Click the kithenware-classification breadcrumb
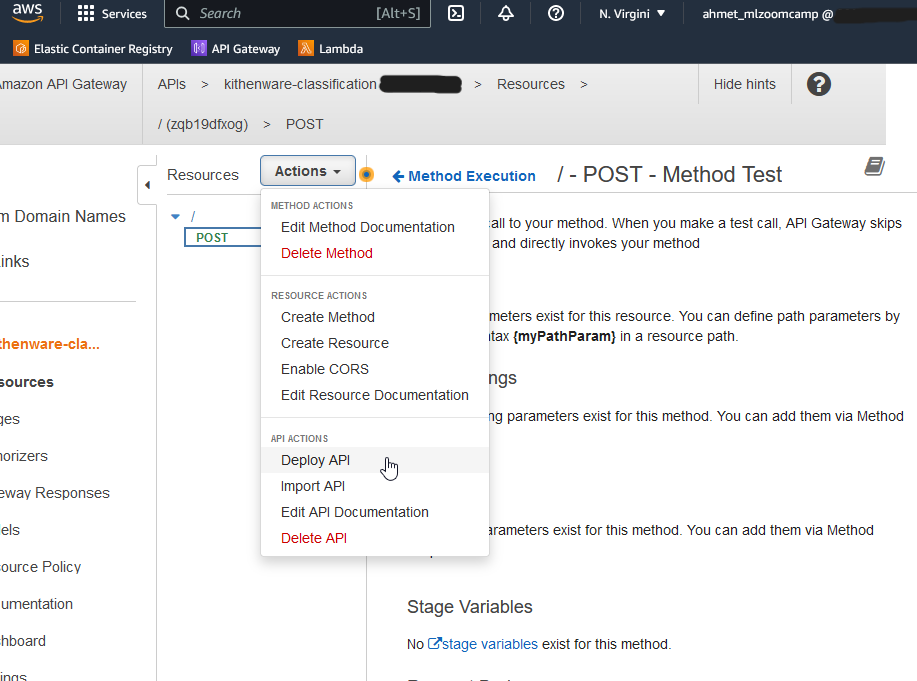 pyautogui.click(x=300, y=84)
